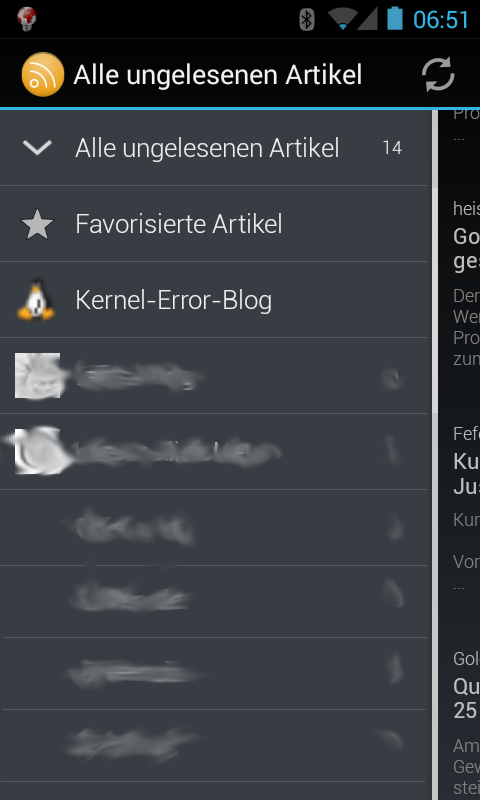Tap the Alle ungelesenen Artikel title bar text

pyautogui.click(x=218, y=75)
